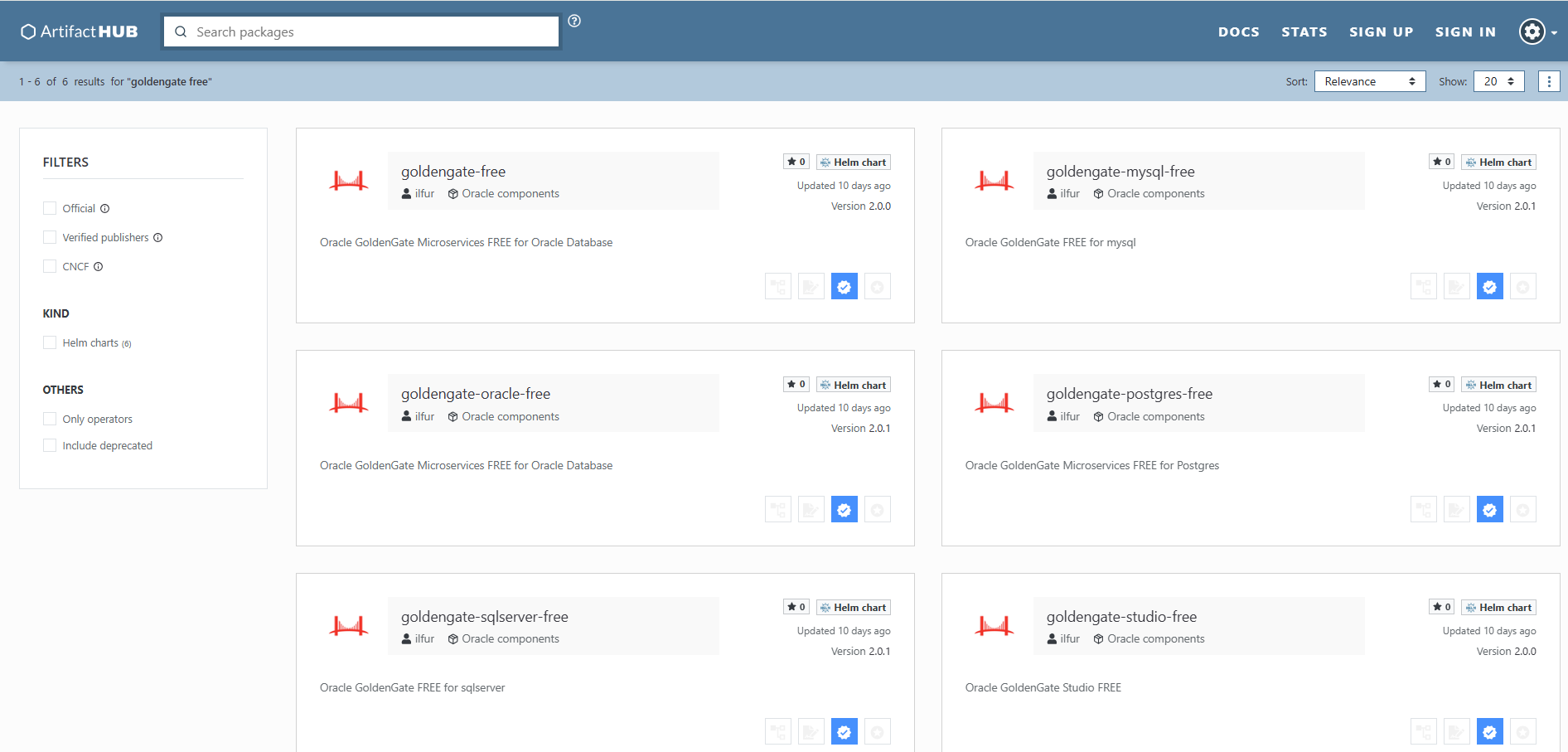
Task: Focus the Search packages field
Action: (361, 32)
